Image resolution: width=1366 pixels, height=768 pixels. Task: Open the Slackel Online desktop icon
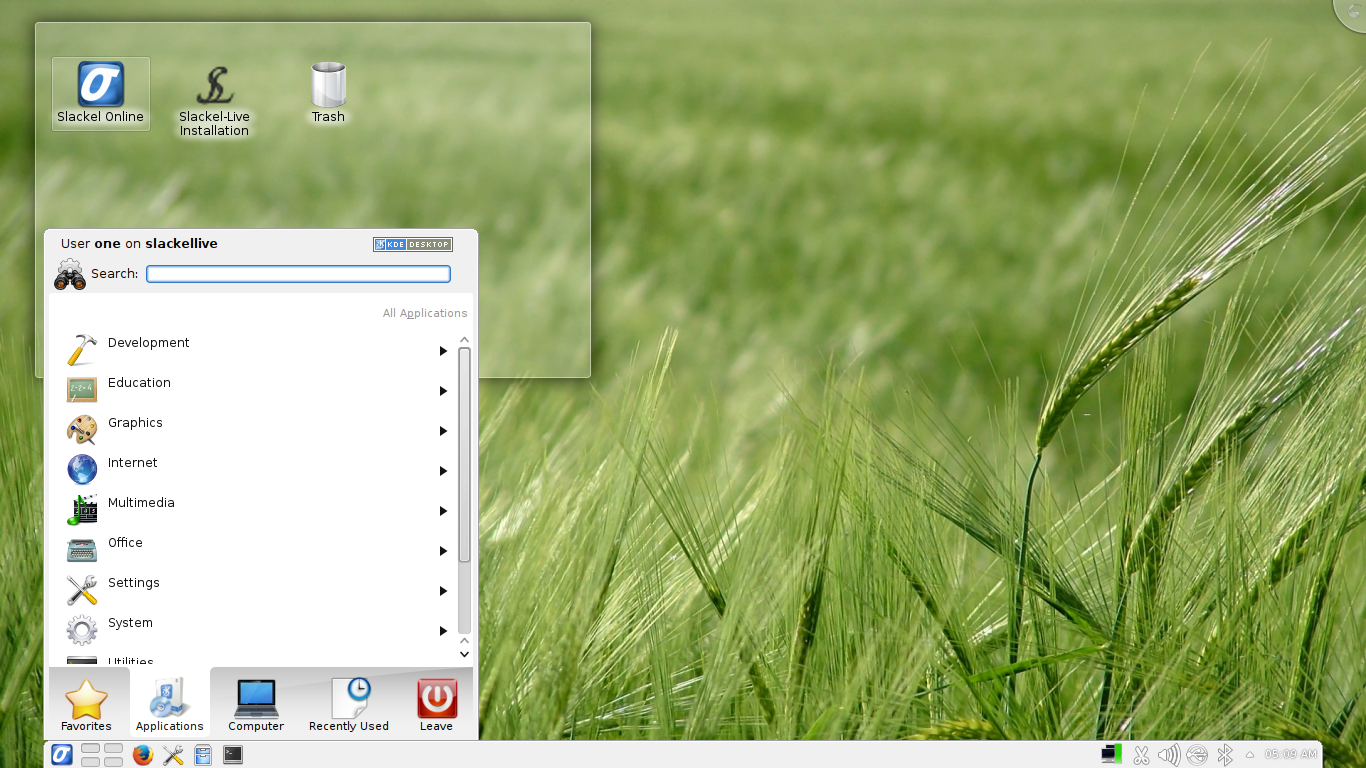click(100, 93)
